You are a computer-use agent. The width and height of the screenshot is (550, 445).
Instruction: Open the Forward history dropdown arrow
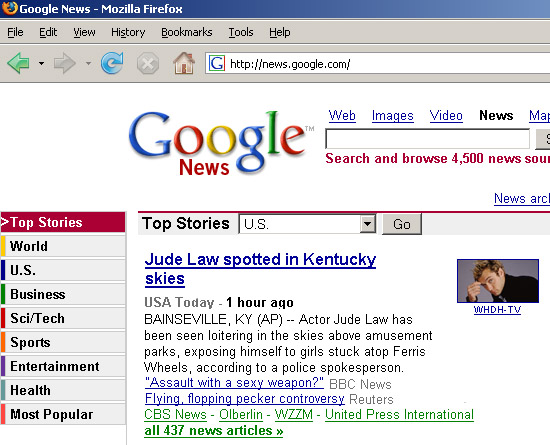point(88,63)
